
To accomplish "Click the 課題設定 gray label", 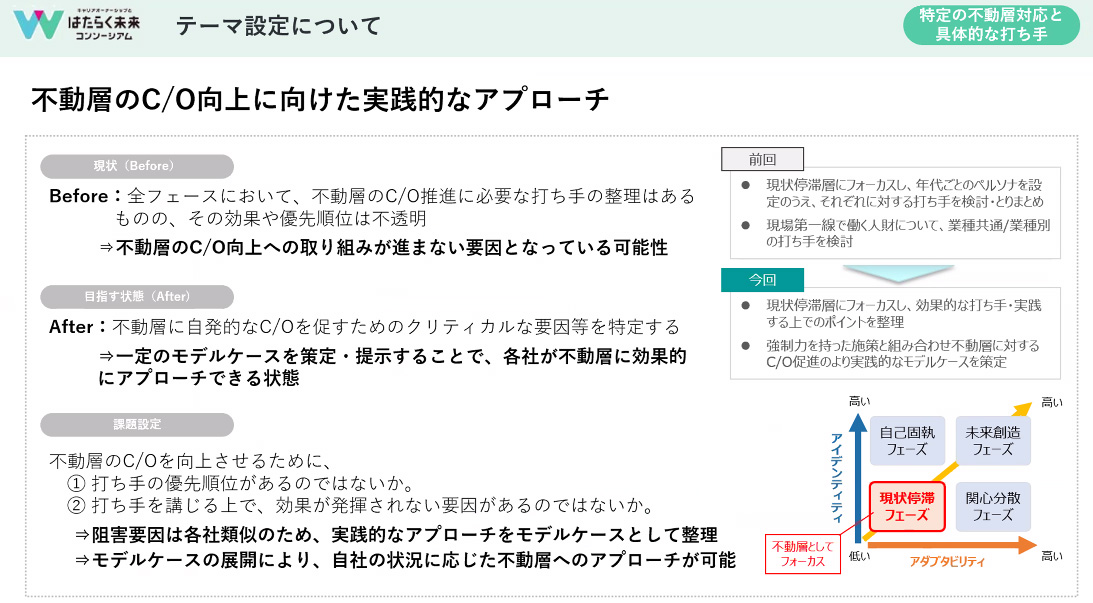I will click(x=137, y=424).
